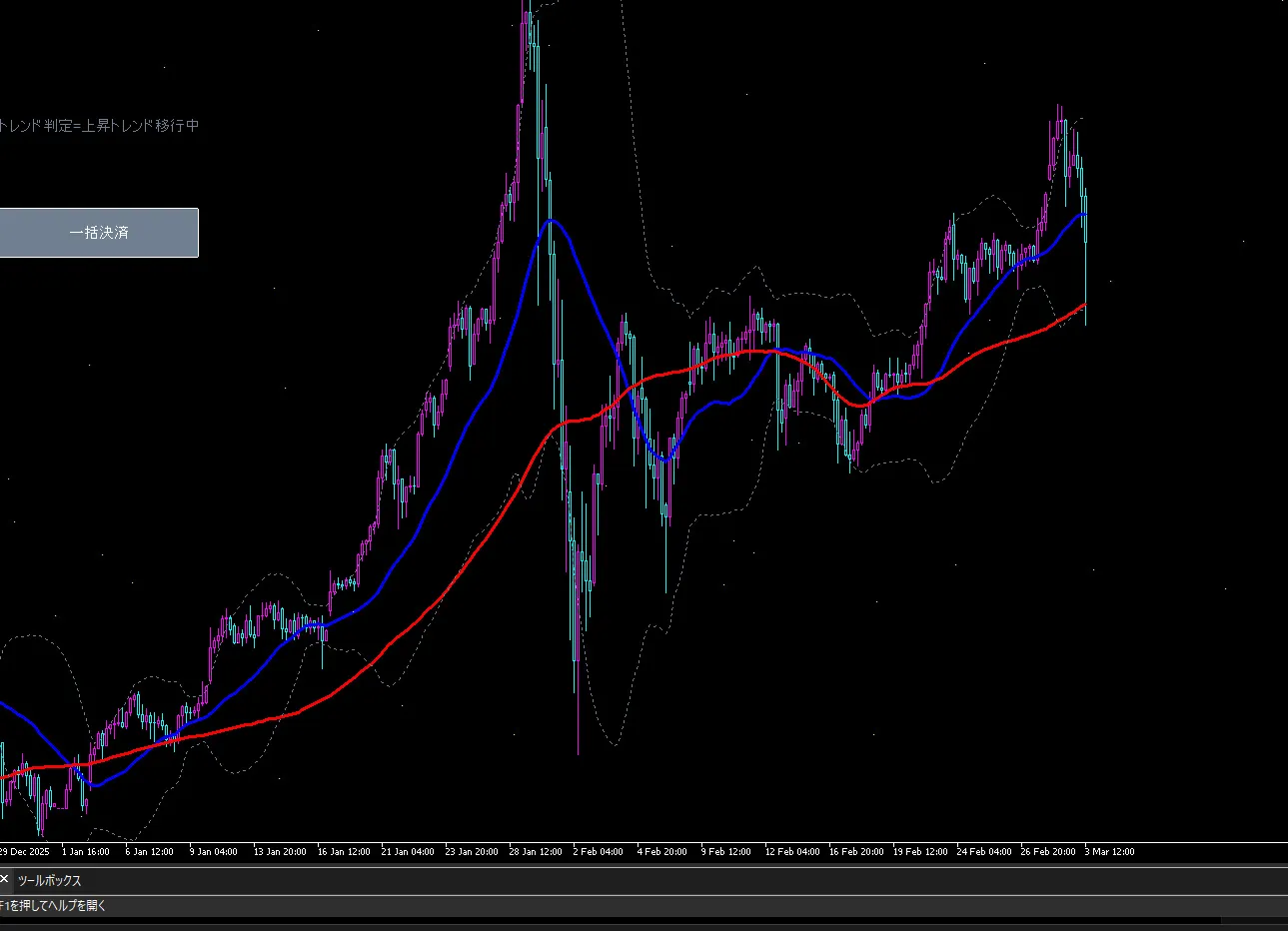Select the ツールボックス panel title
1288x931 pixels.
pyautogui.click(x=49, y=881)
